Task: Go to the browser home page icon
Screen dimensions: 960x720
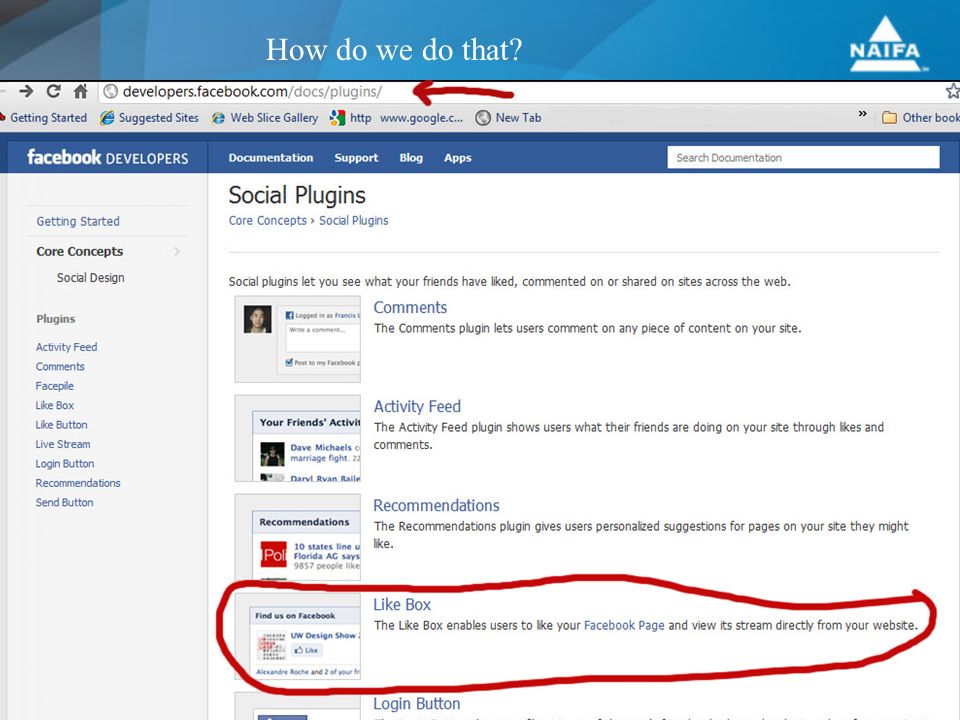Action: point(81,92)
